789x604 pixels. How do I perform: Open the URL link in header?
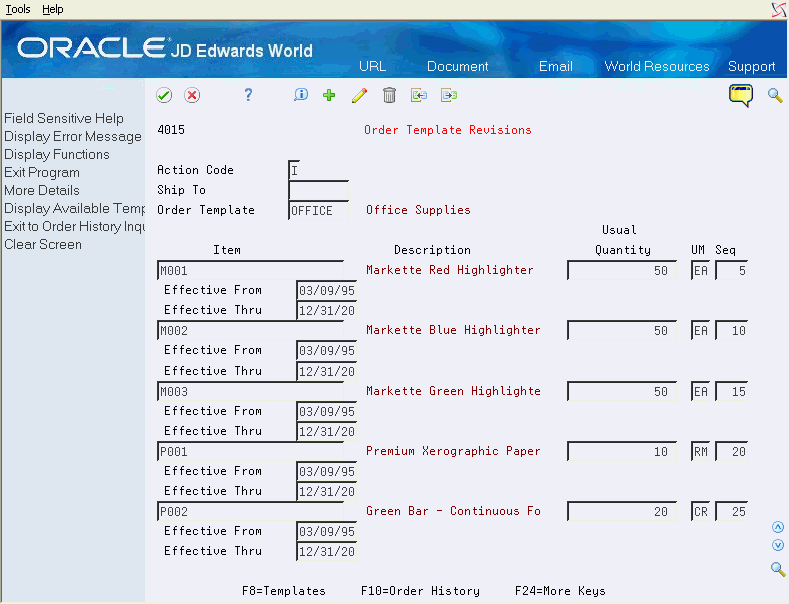(x=372, y=66)
